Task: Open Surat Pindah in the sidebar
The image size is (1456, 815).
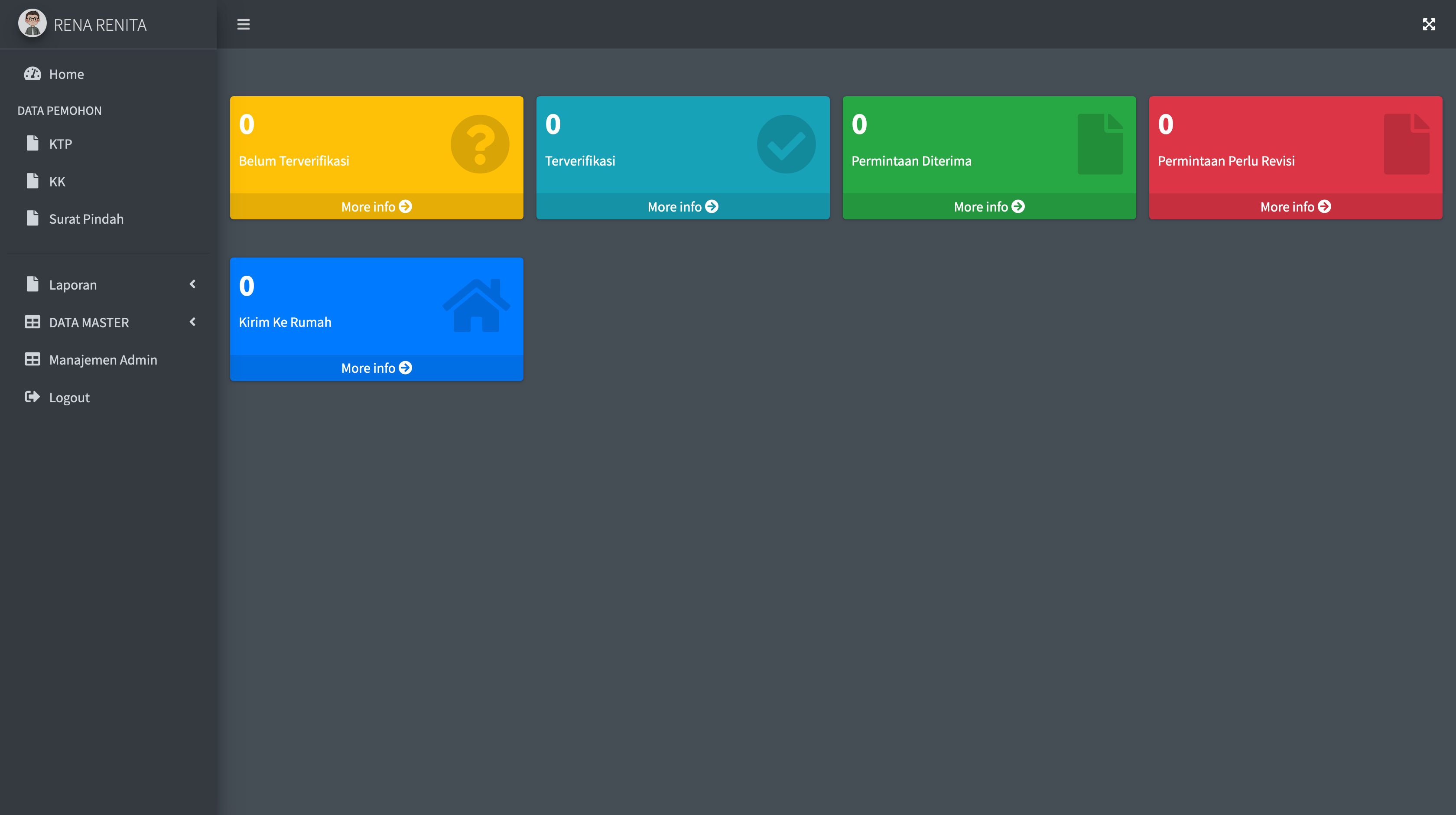Action: pos(86,219)
